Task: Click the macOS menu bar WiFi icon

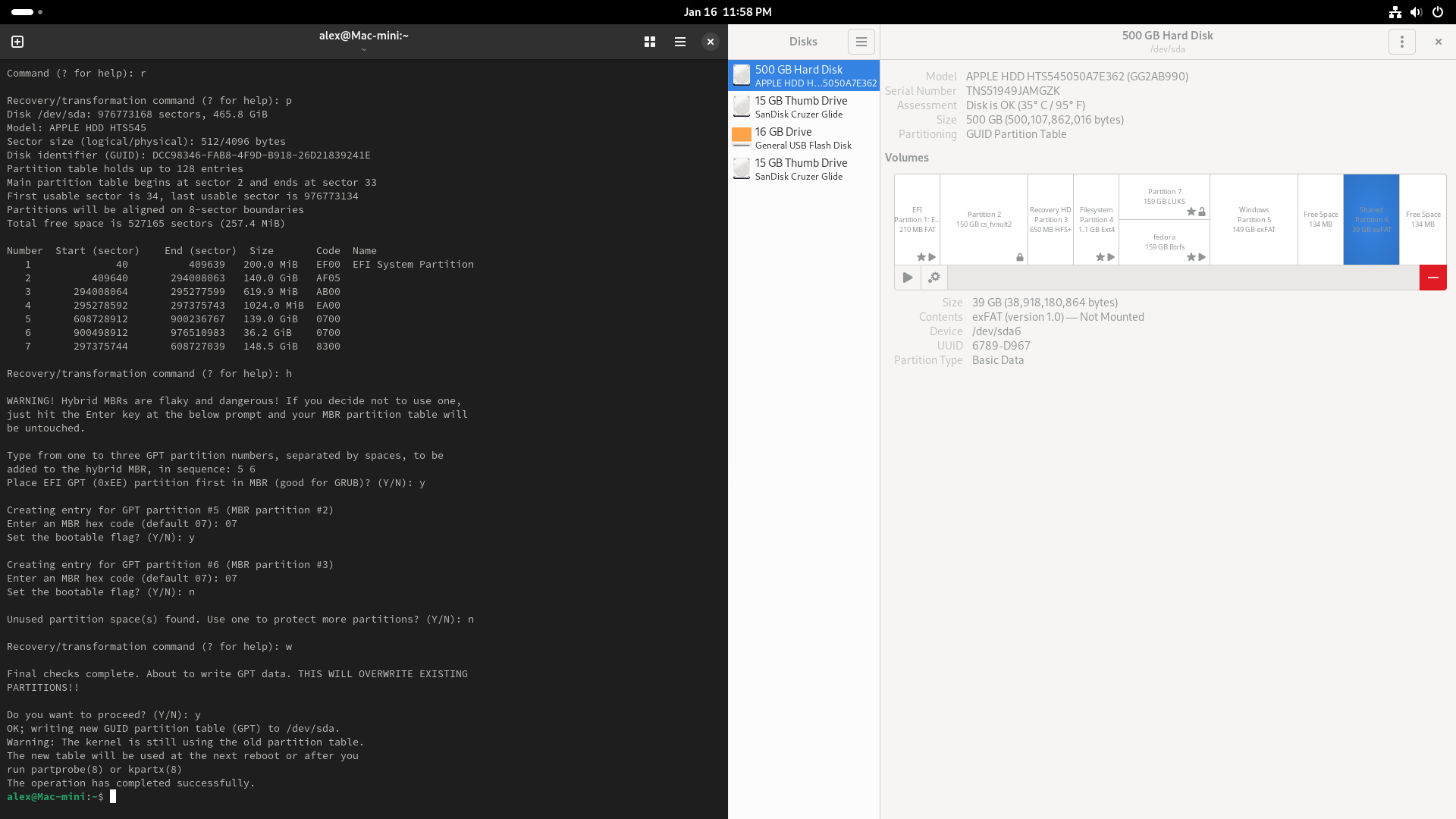Action: (x=1395, y=11)
